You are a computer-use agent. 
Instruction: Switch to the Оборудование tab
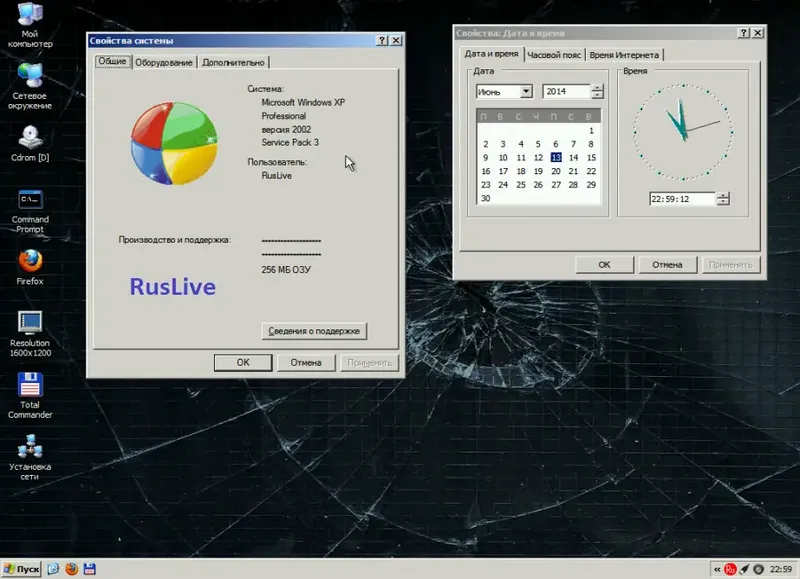(164, 62)
